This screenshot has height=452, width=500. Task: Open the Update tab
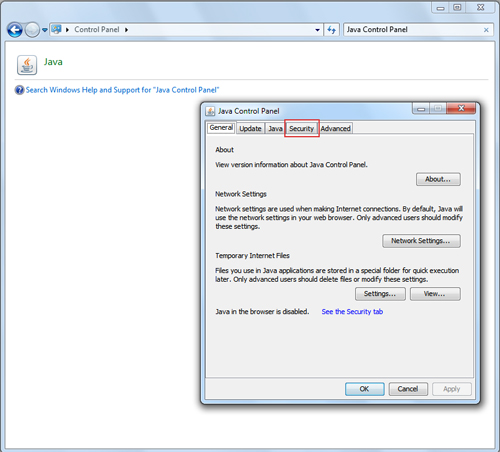250,129
